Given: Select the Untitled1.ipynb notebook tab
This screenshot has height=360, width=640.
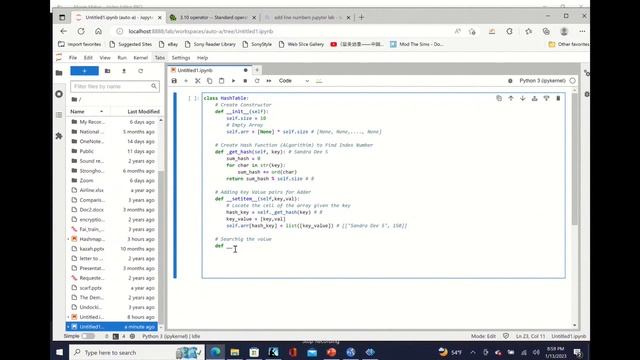Looking at the screenshot, I should click(x=208, y=70).
